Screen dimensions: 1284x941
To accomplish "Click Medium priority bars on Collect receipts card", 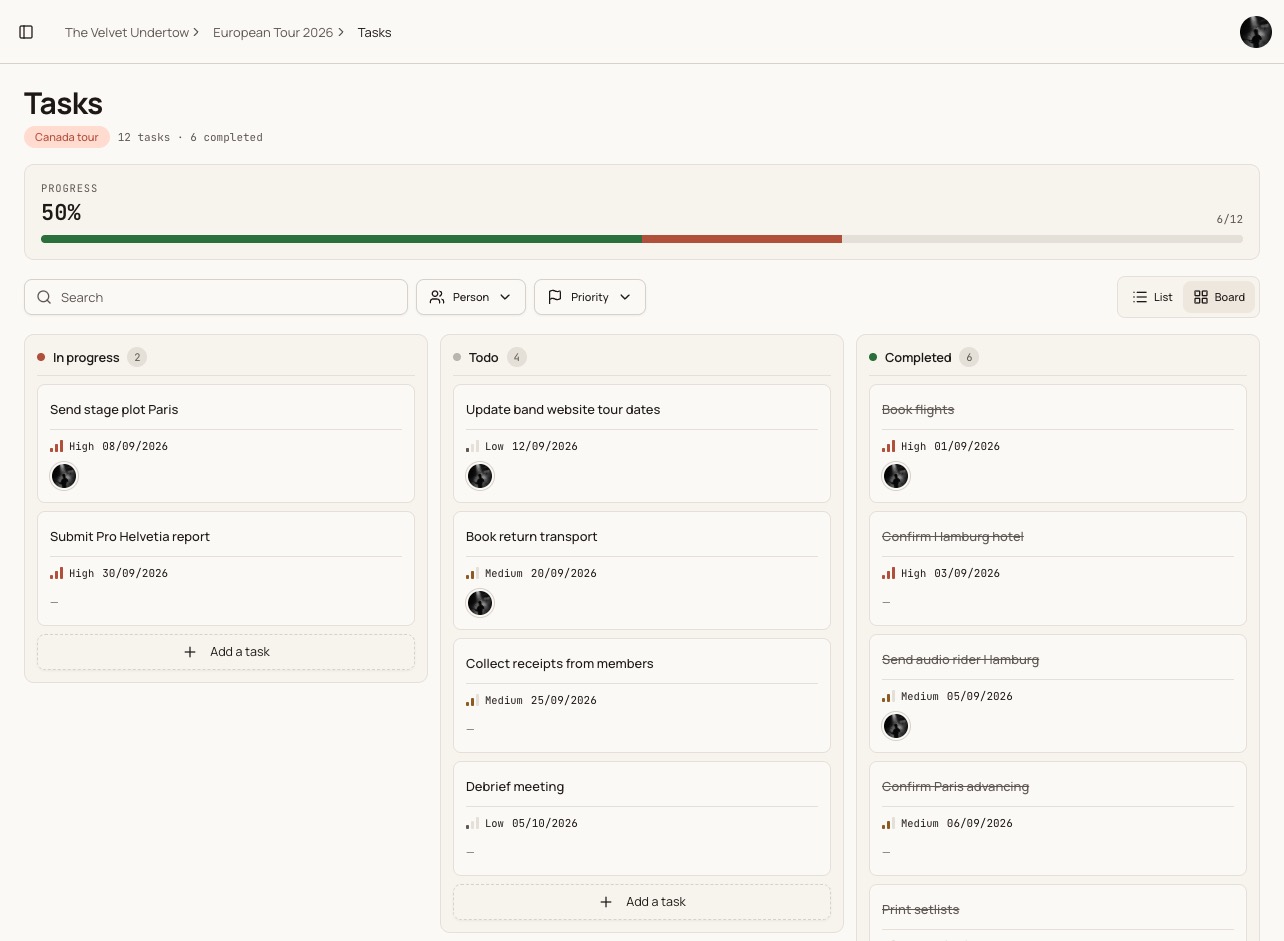I will point(473,700).
